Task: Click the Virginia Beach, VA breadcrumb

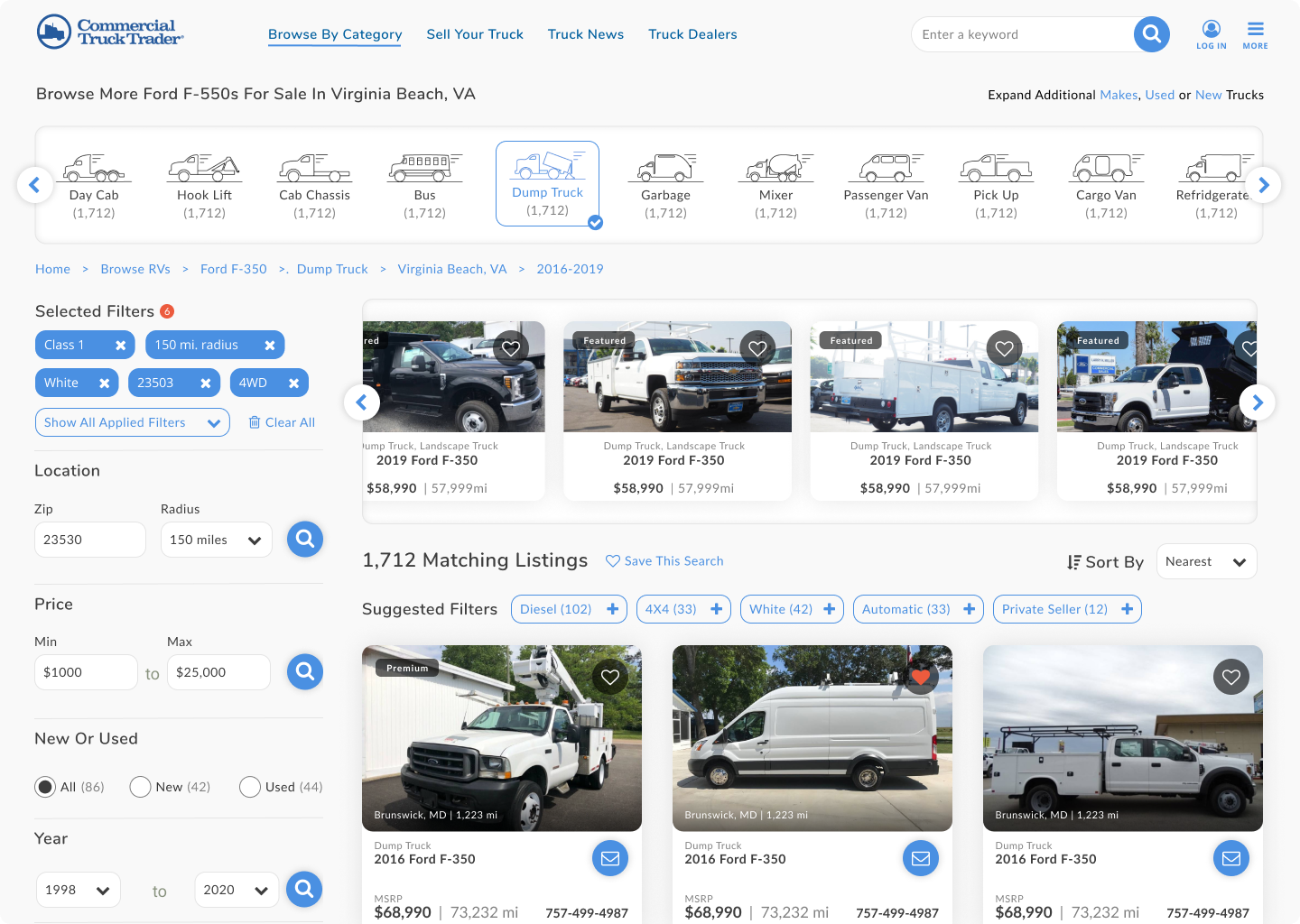Action: click(x=452, y=269)
